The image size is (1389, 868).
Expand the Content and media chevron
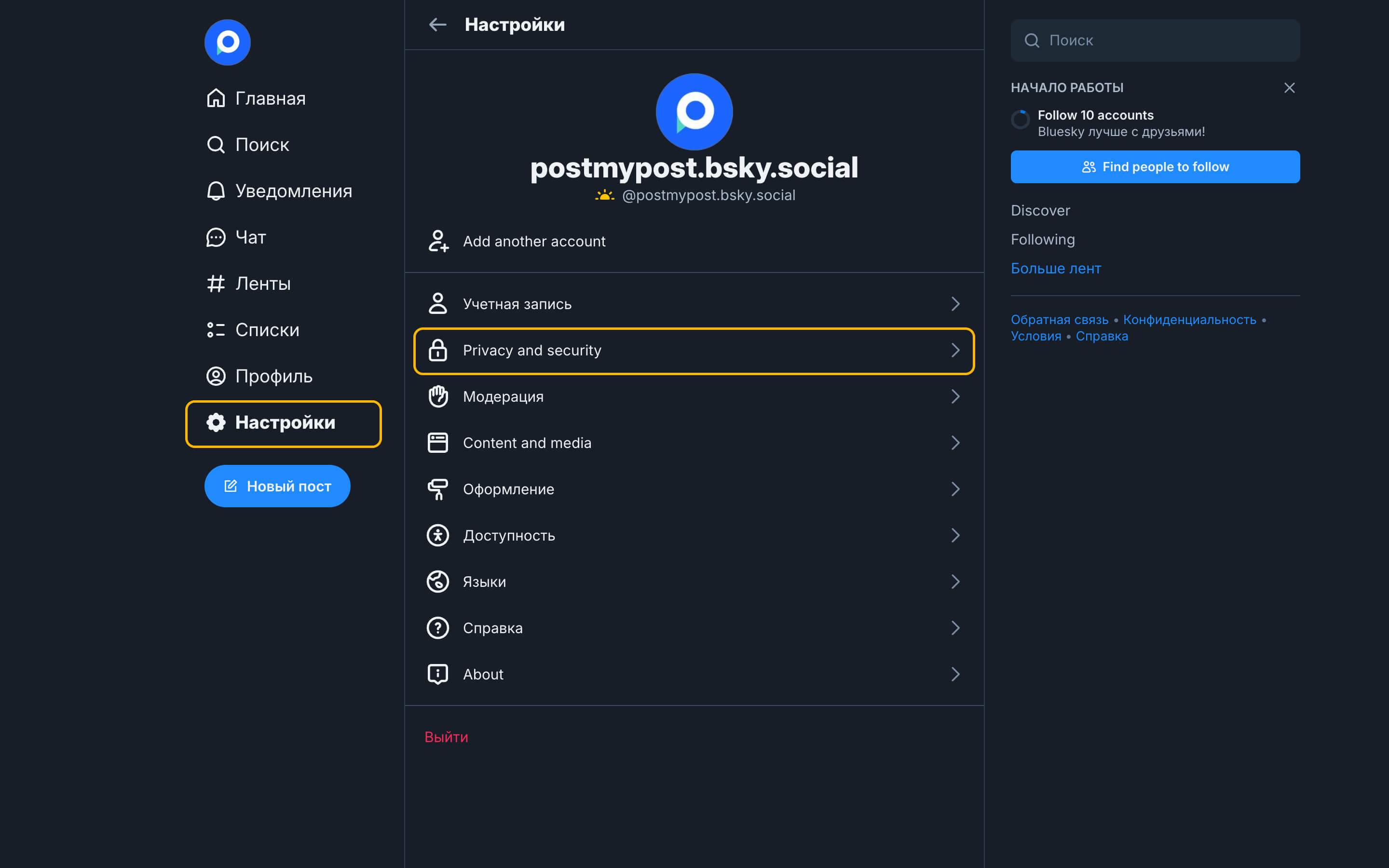[x=955, y=443]
